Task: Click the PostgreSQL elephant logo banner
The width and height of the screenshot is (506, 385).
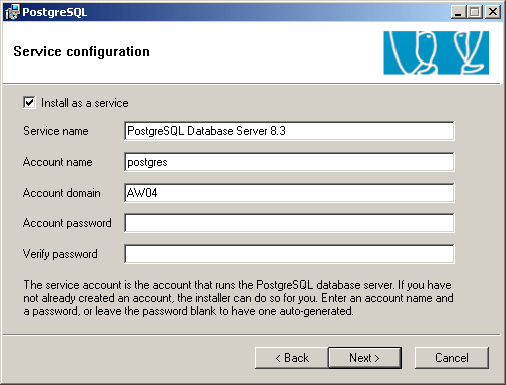Action: (436, 53)
